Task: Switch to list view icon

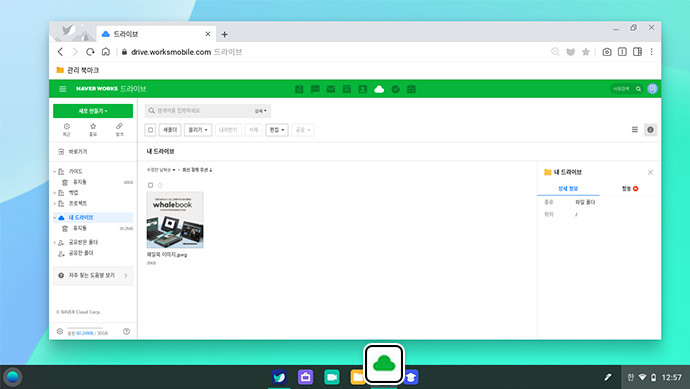Action: tap(635, 129)
